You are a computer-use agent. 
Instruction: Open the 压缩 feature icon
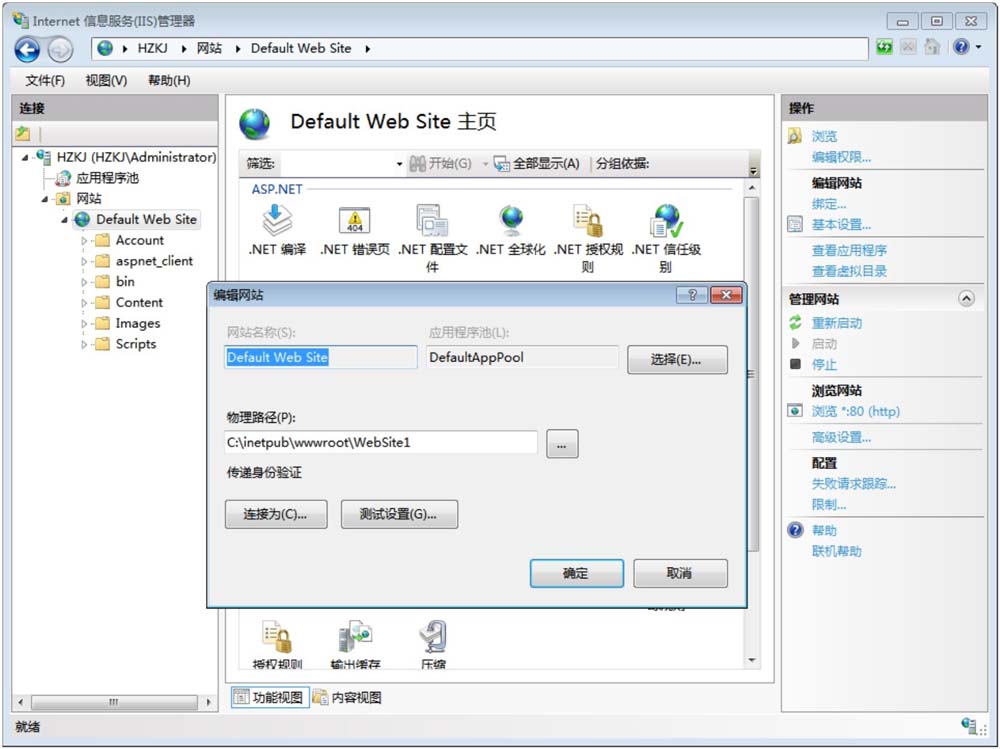[433, 644]
